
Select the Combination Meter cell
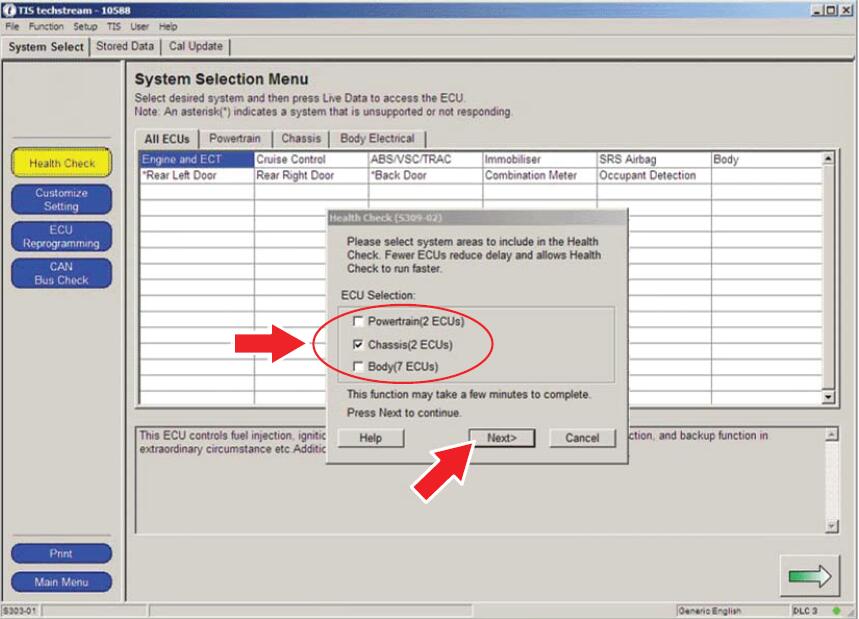coord(540,175)
